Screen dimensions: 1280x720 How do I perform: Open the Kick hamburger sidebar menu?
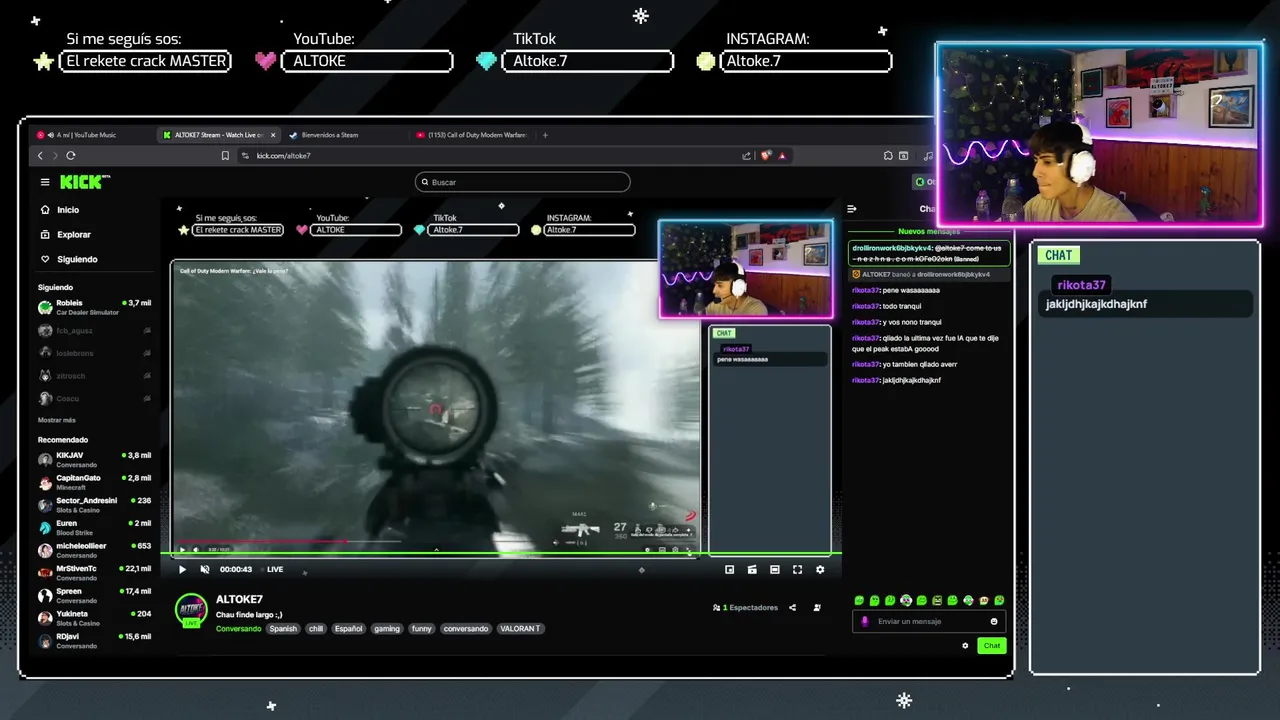tap(45, 182)
